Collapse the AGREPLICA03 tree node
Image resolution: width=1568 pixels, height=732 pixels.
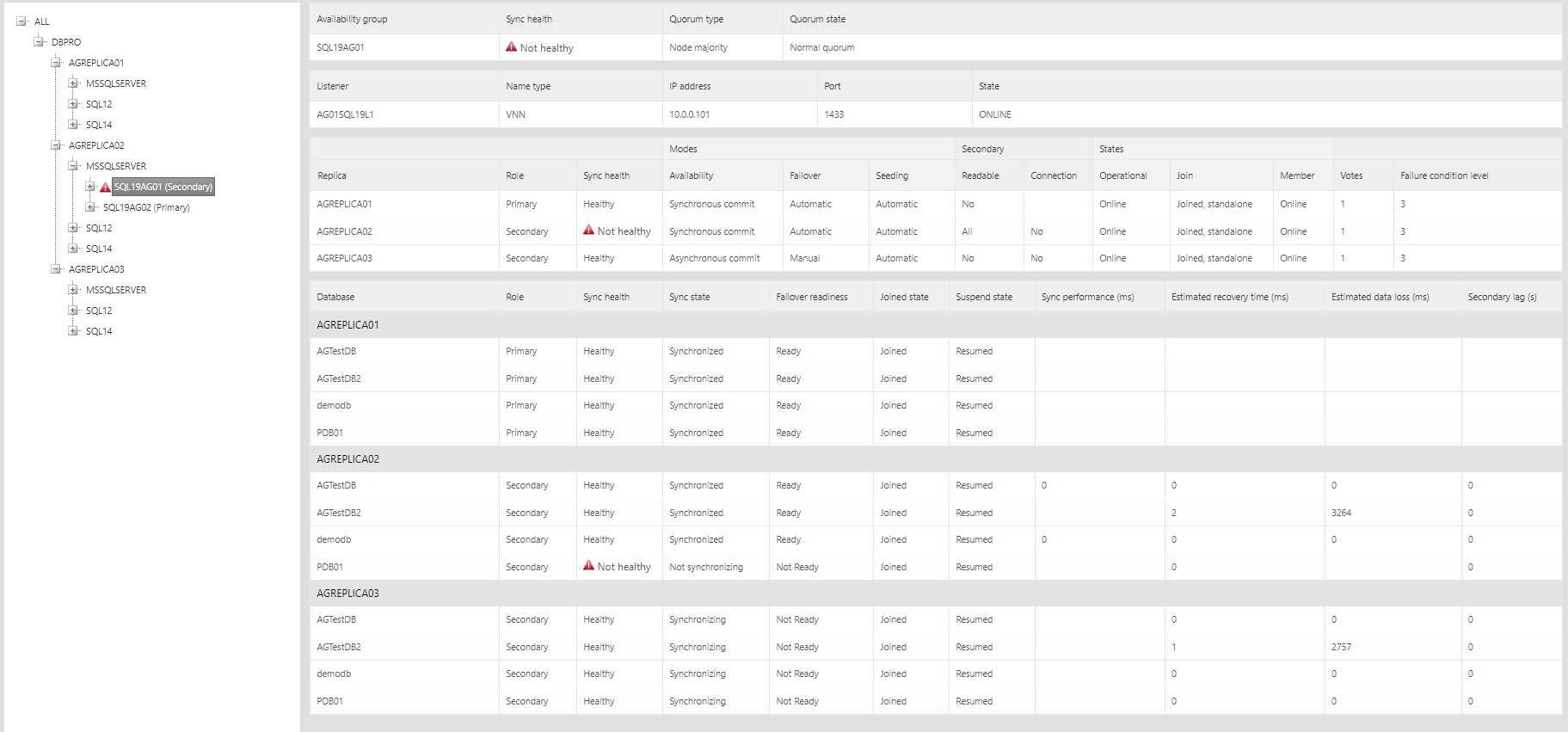coord(56,269)
